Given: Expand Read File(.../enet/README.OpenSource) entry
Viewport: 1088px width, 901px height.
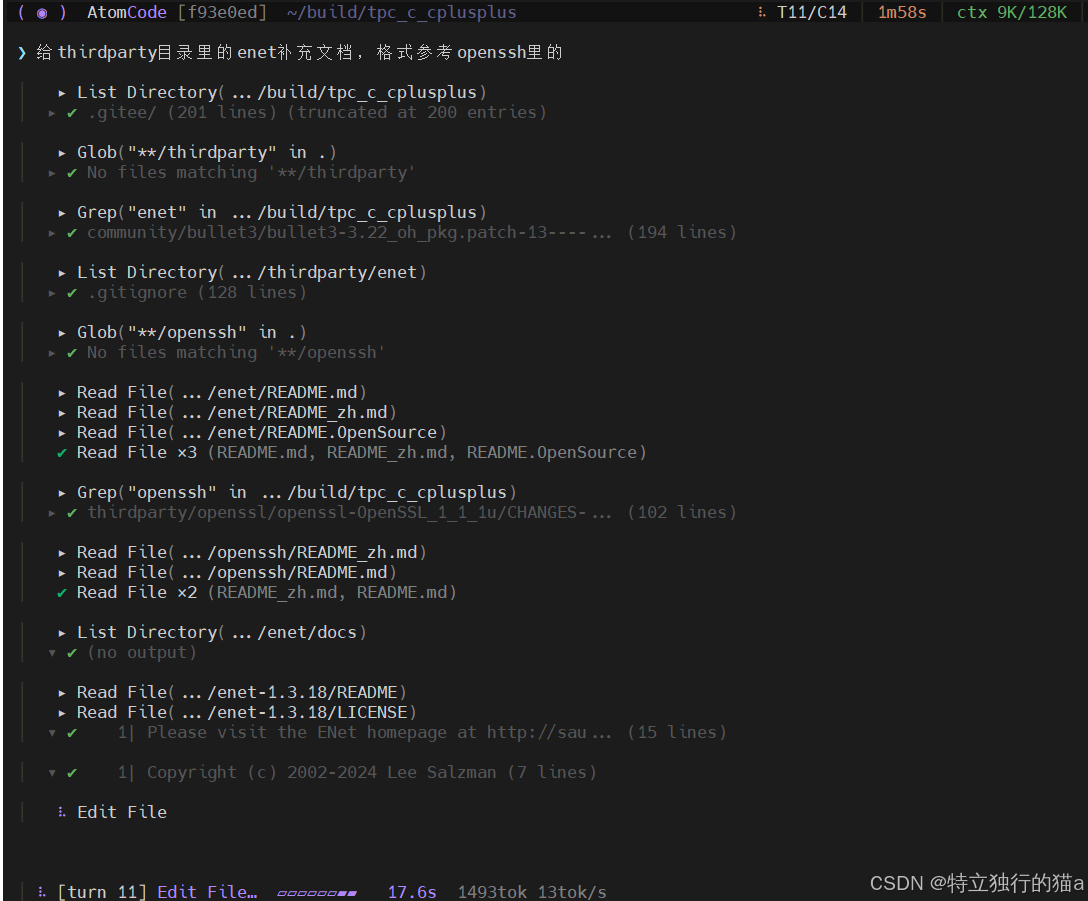Looking at the screenshot, I should [62, 433].
